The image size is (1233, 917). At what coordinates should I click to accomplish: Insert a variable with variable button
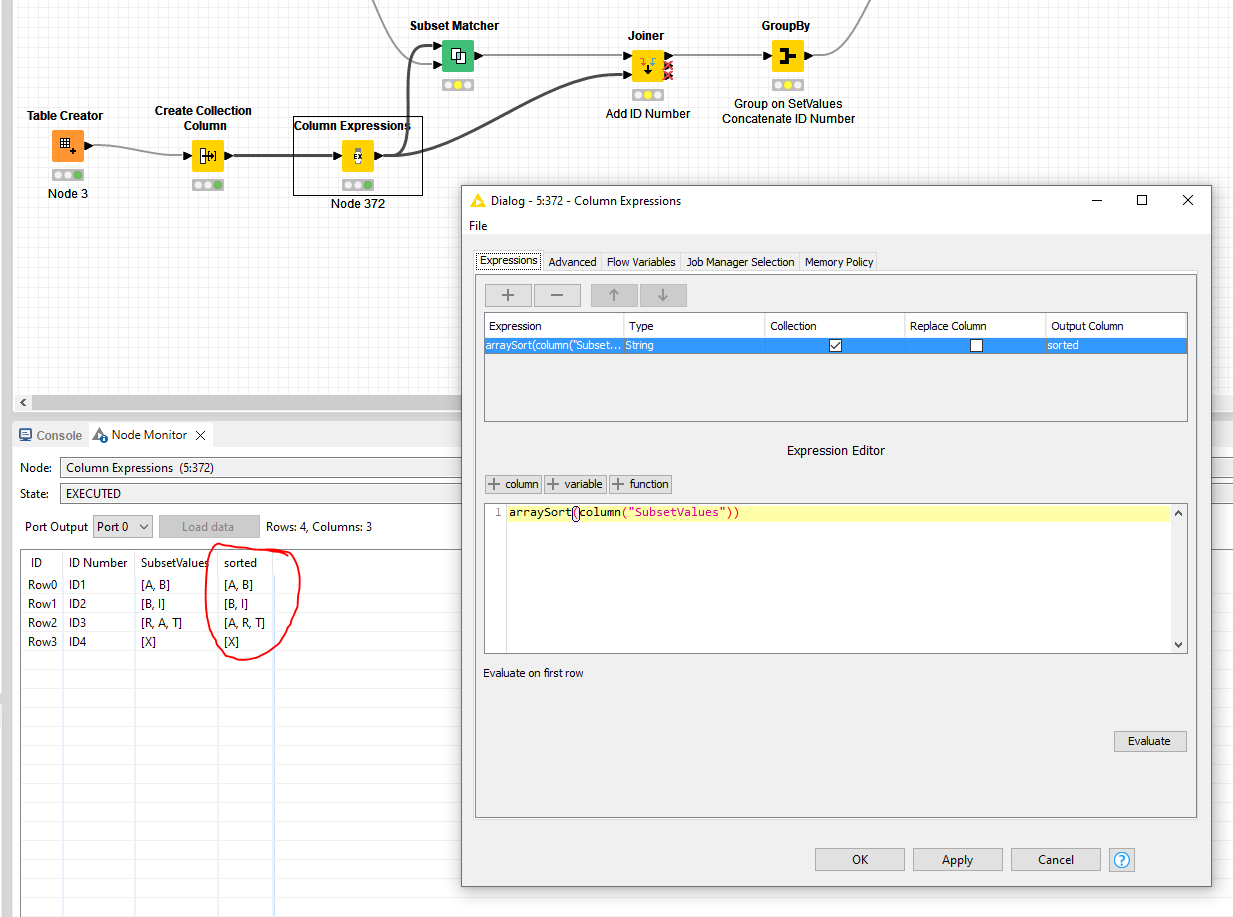coord(575,484)
